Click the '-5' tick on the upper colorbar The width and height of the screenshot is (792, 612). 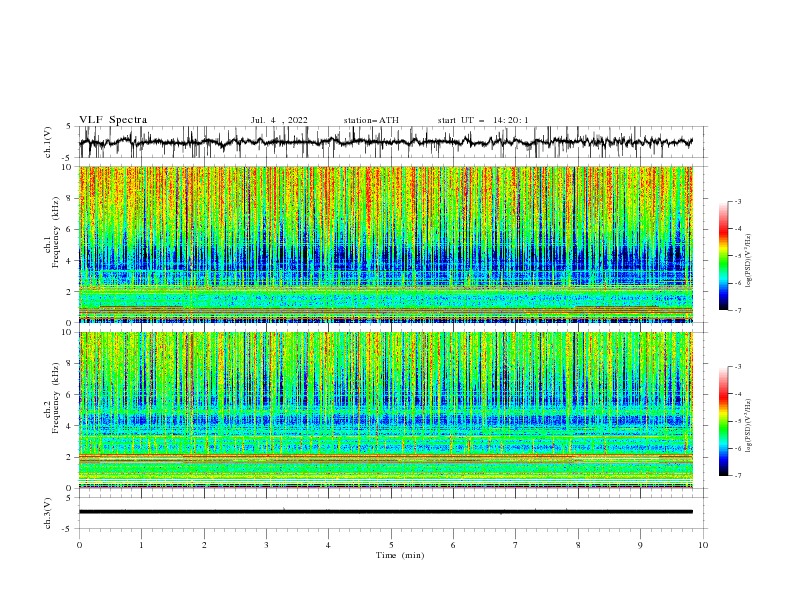(x=738, y=256)
